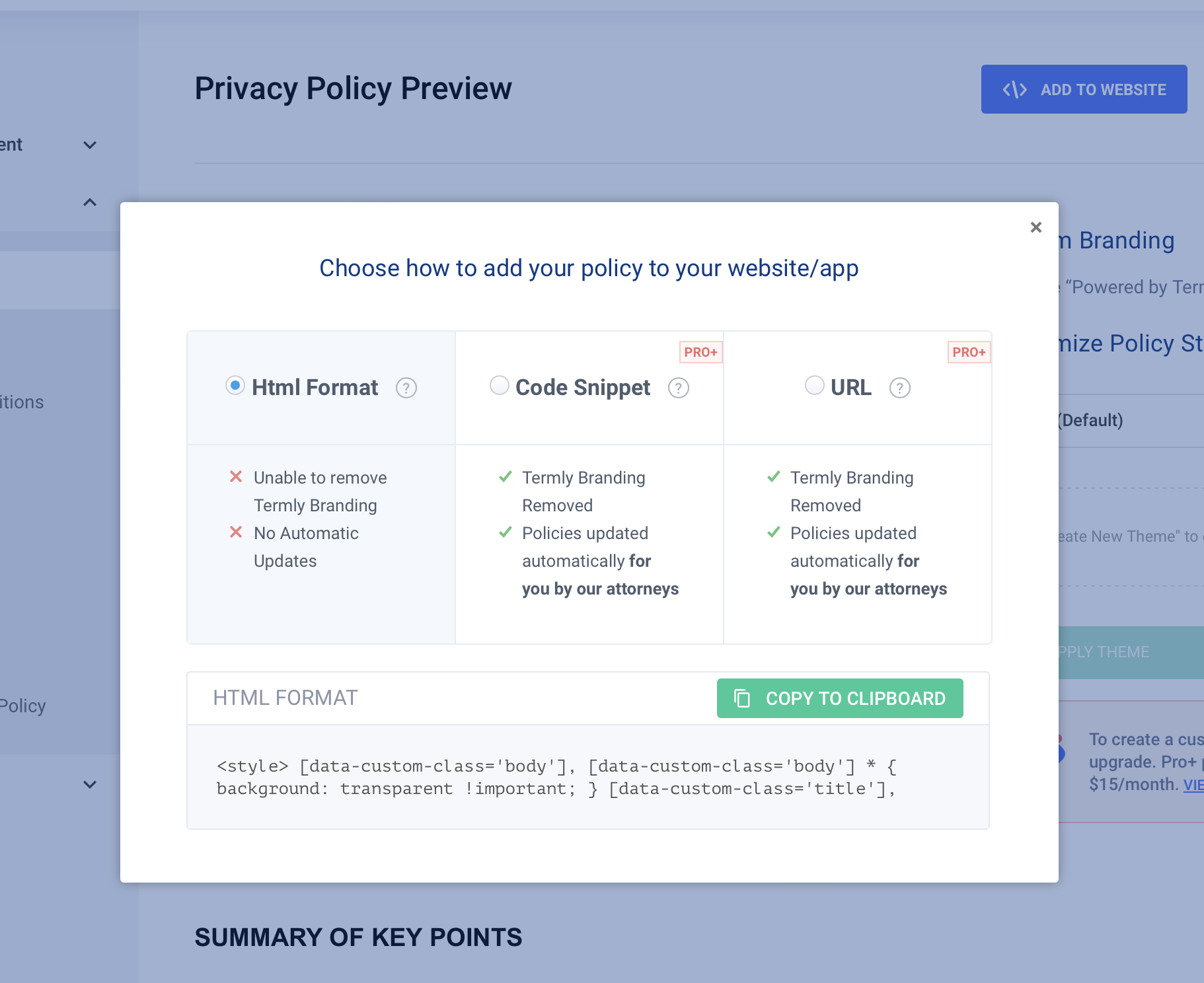Collapse the open sidebar section chevron
The height and width of the screenshot is (983, 1204).
(x=90, y=202)
